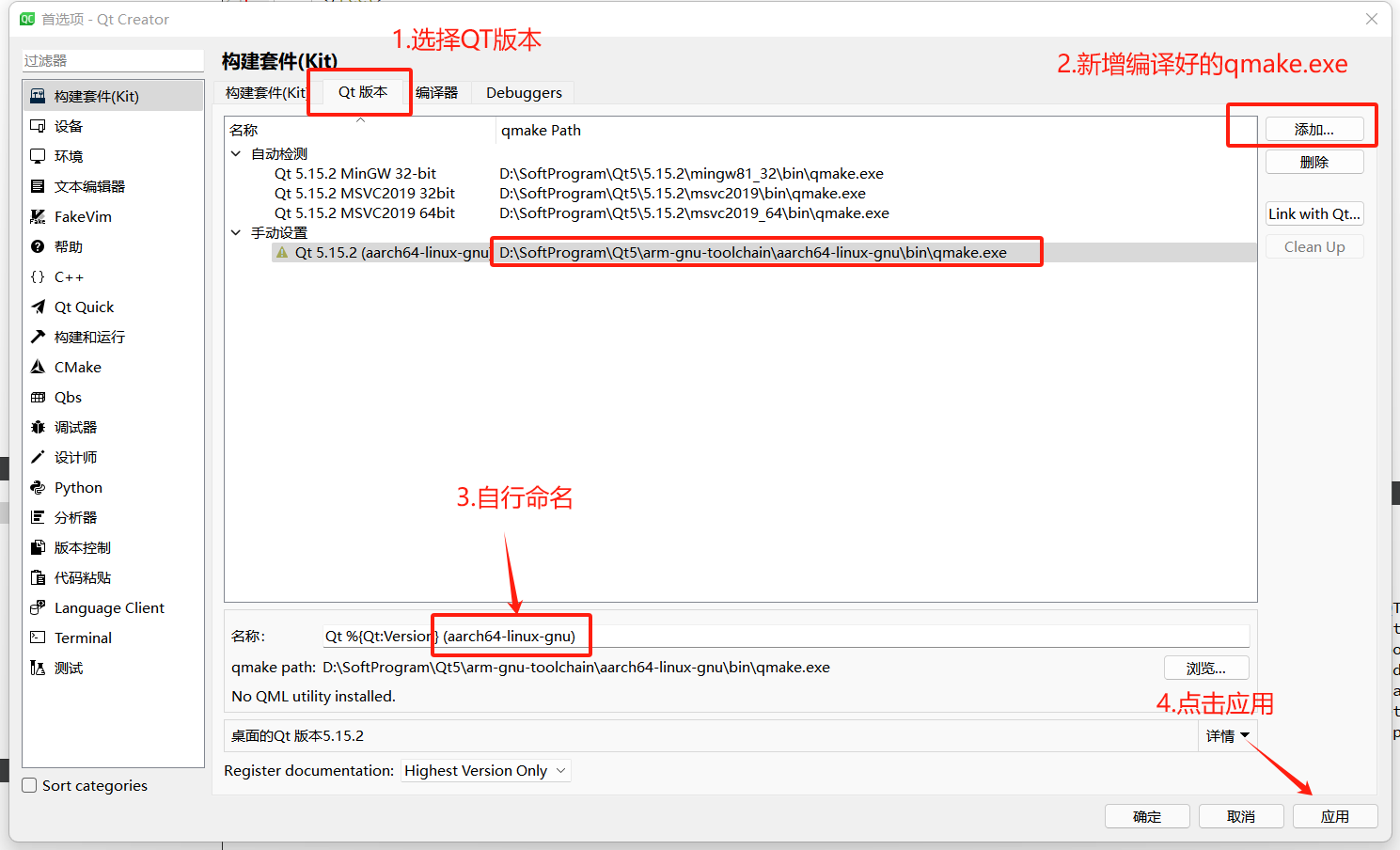The height and width of the screenshot is (850, 1400).
Task: Click the 删除 remove button
Action: pos(1314,162)
